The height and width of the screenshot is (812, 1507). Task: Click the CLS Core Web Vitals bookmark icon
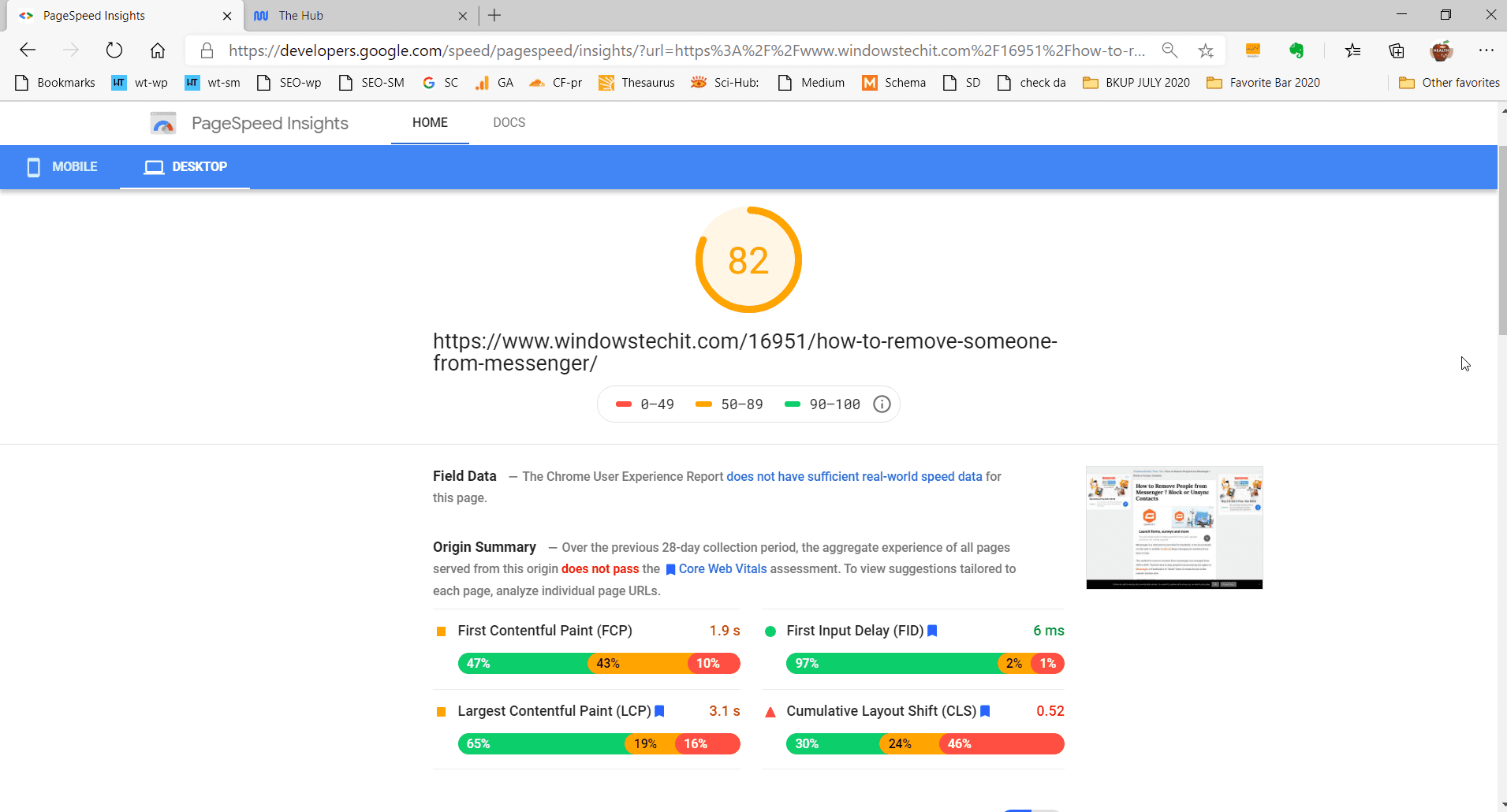tap(985, 711)
